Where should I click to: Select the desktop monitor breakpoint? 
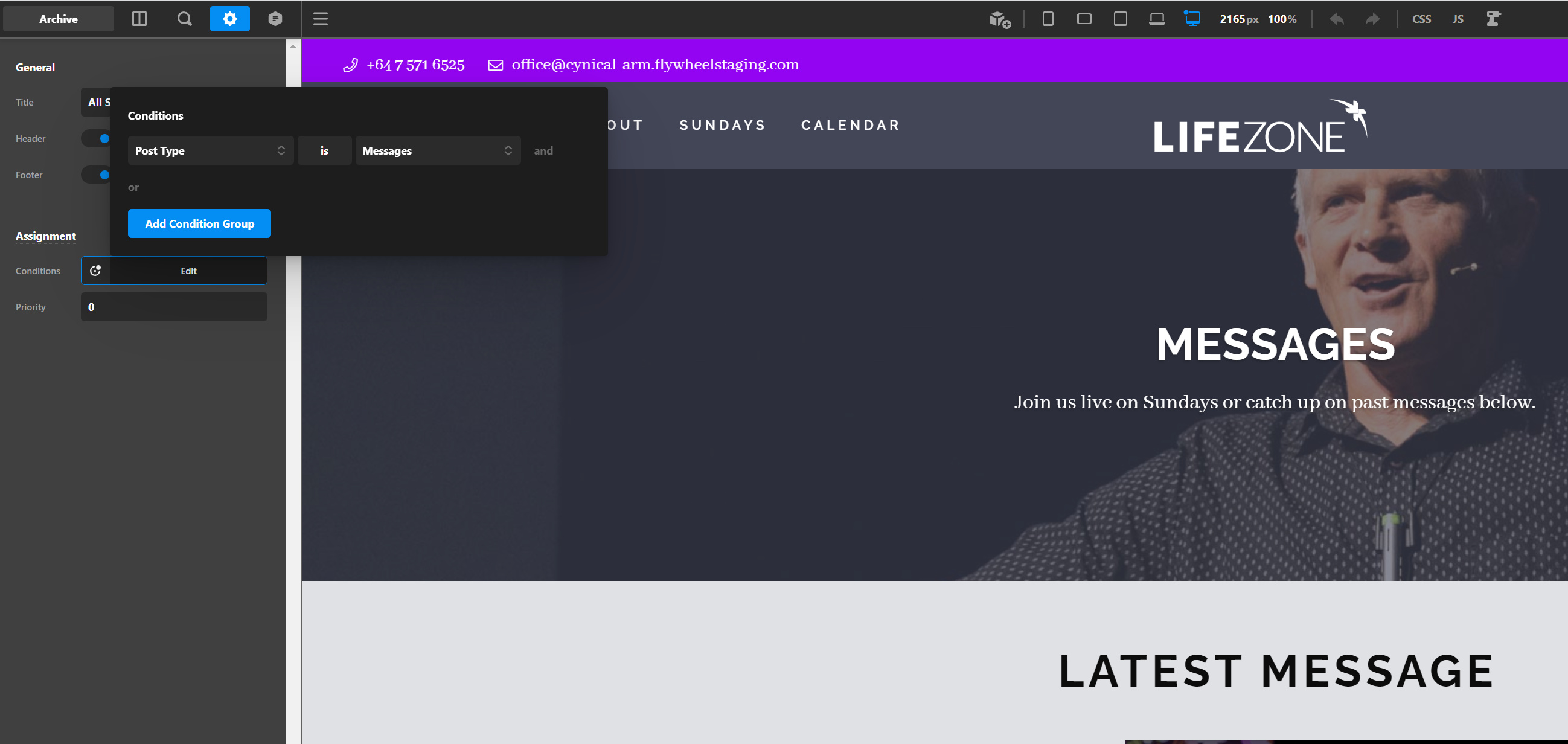point(1192,19)
